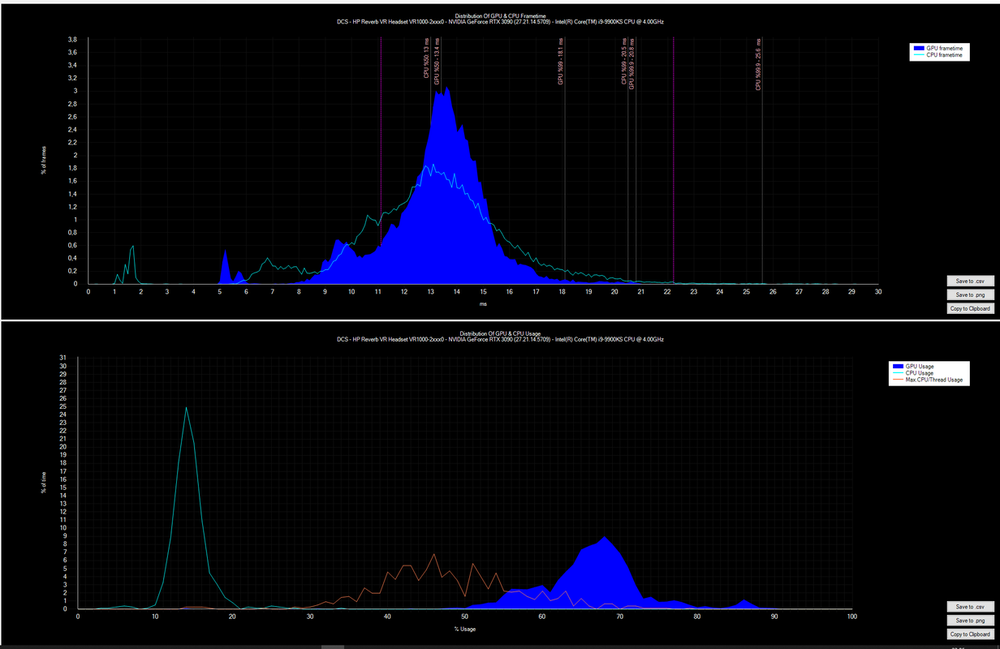The image size is (1000, 649).
Task: Click 'Distribution Of GPU & CPU Usage' title
Action: (500, 333)
